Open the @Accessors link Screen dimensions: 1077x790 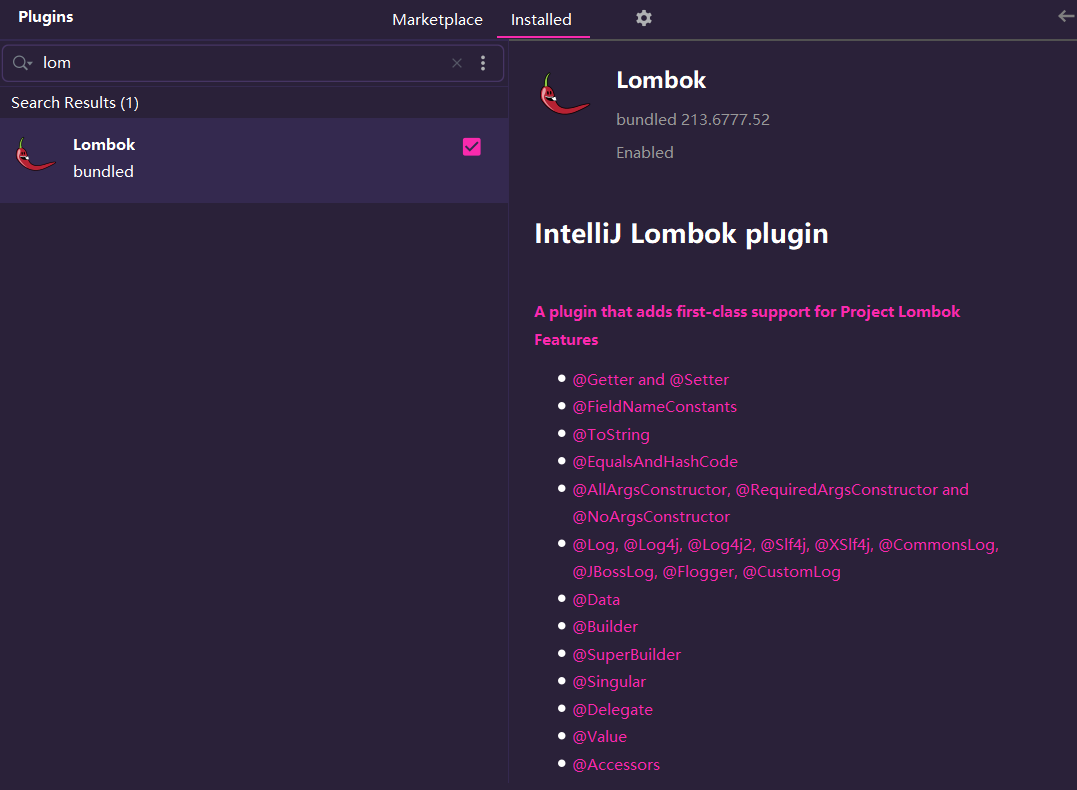616,765
